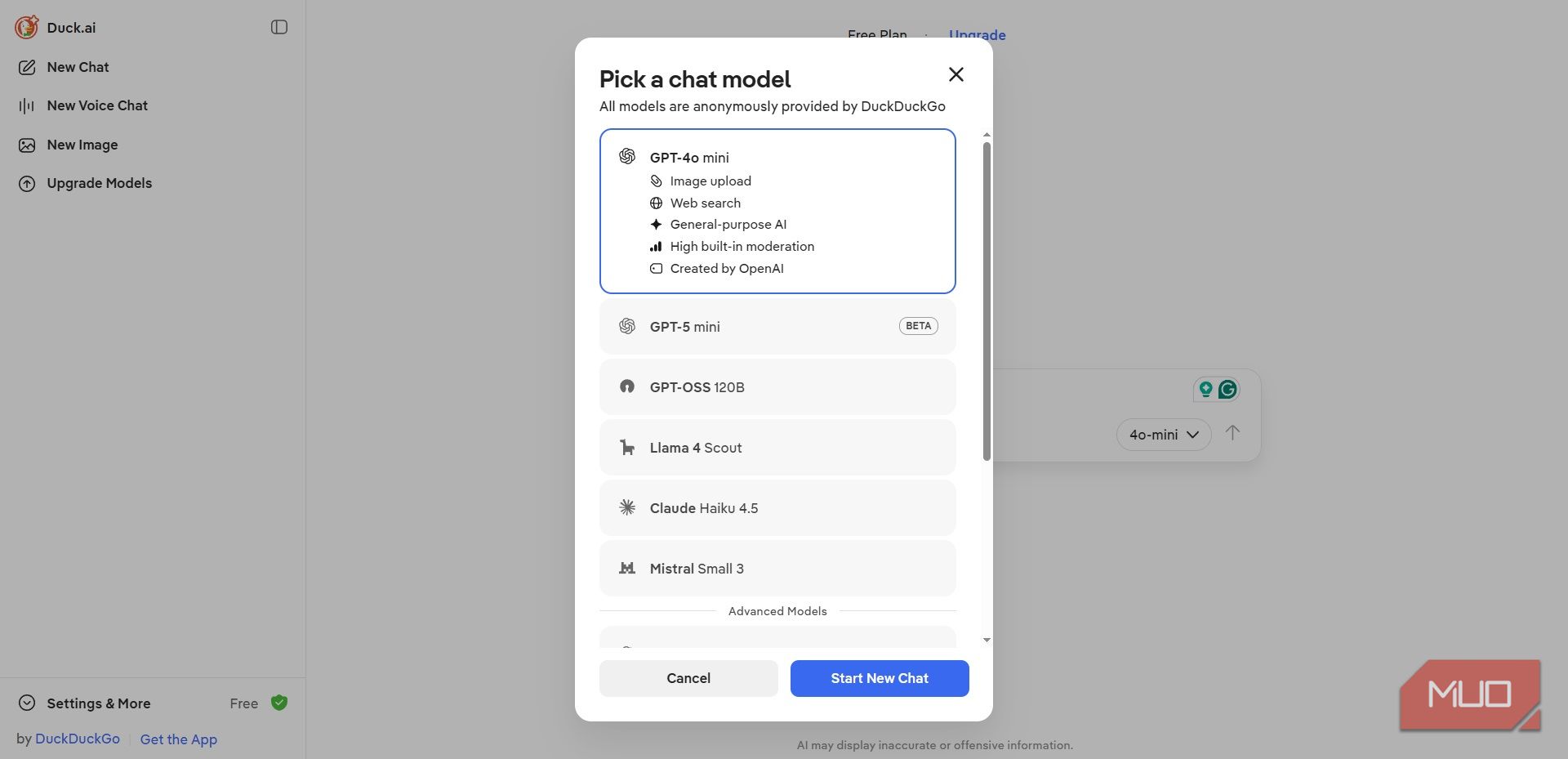This screenshot has height=759, width=1568.
Task: Open New Image from the sidebar
Action: 82,145
